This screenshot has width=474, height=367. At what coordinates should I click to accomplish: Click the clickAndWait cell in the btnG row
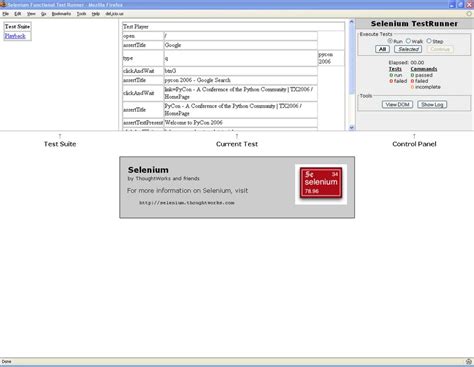(x=143, y=71)
